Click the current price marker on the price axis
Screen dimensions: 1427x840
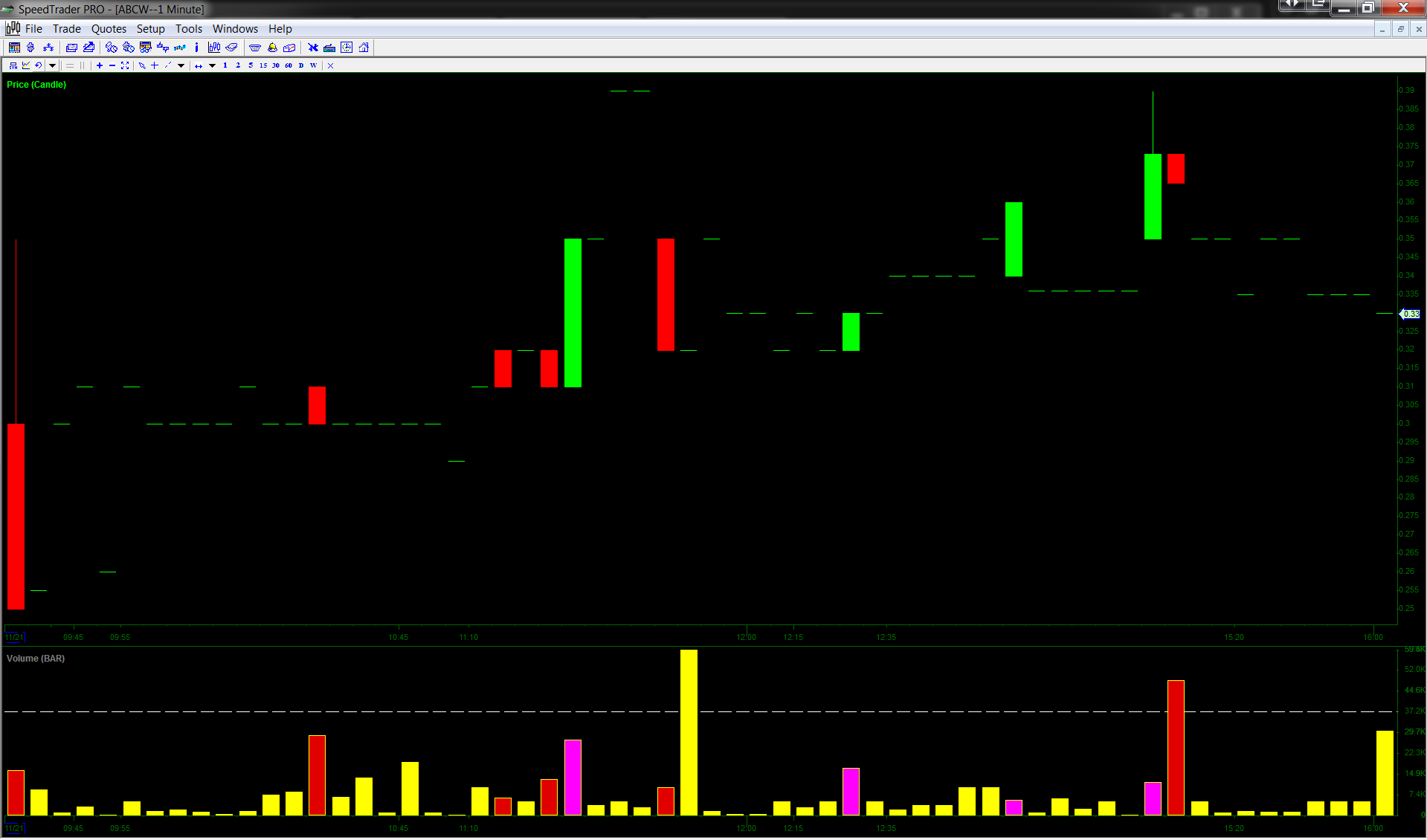(x=1409, y=314)
